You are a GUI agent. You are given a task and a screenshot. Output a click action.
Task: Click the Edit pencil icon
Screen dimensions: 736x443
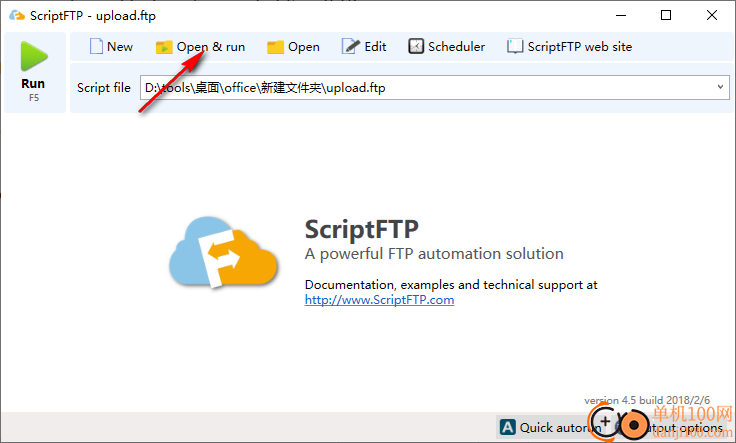(x=350, y=46)
